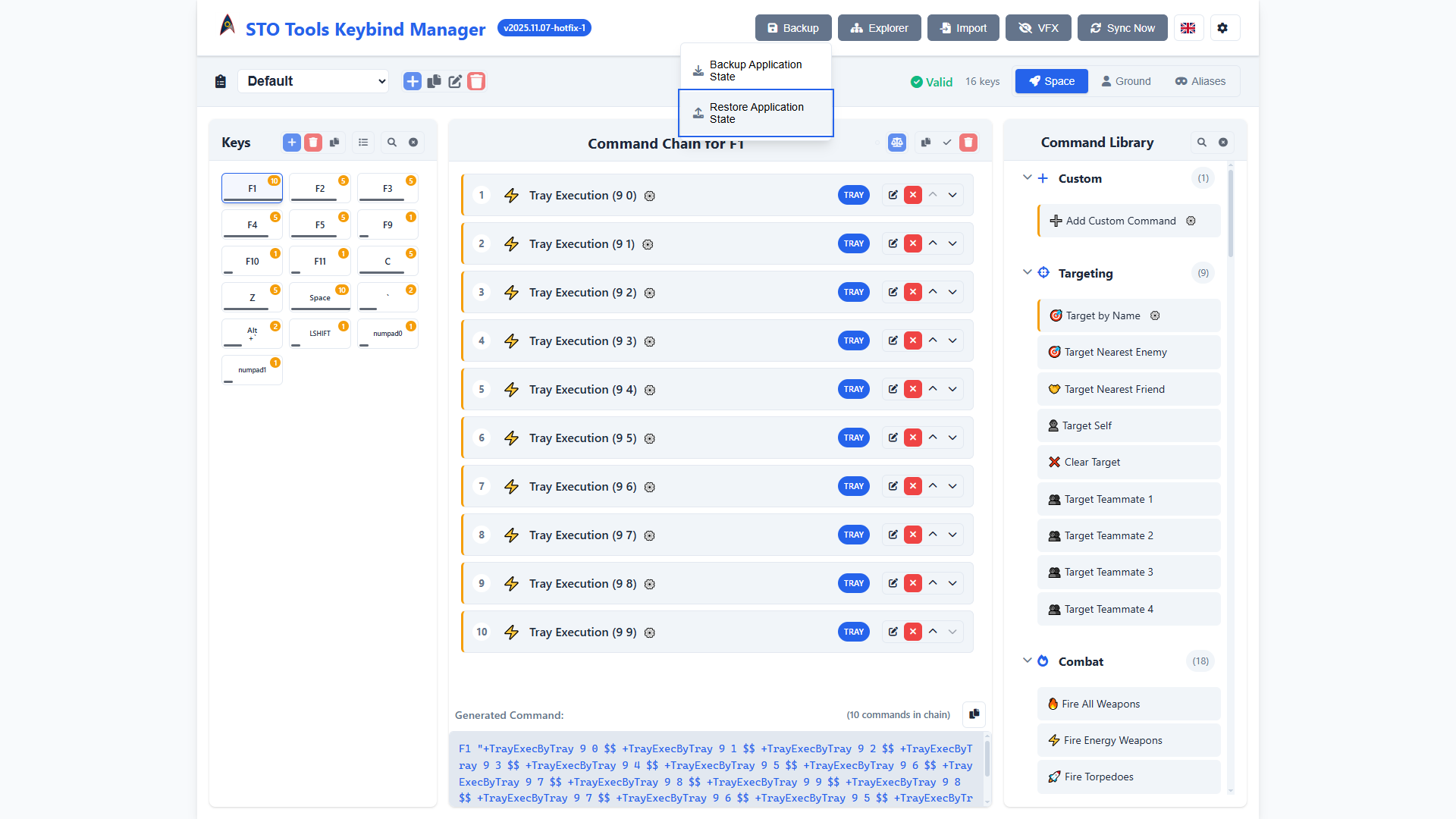Switch environment to Ground
This screenshot has height=819, width=1456.
[1125, 81]
